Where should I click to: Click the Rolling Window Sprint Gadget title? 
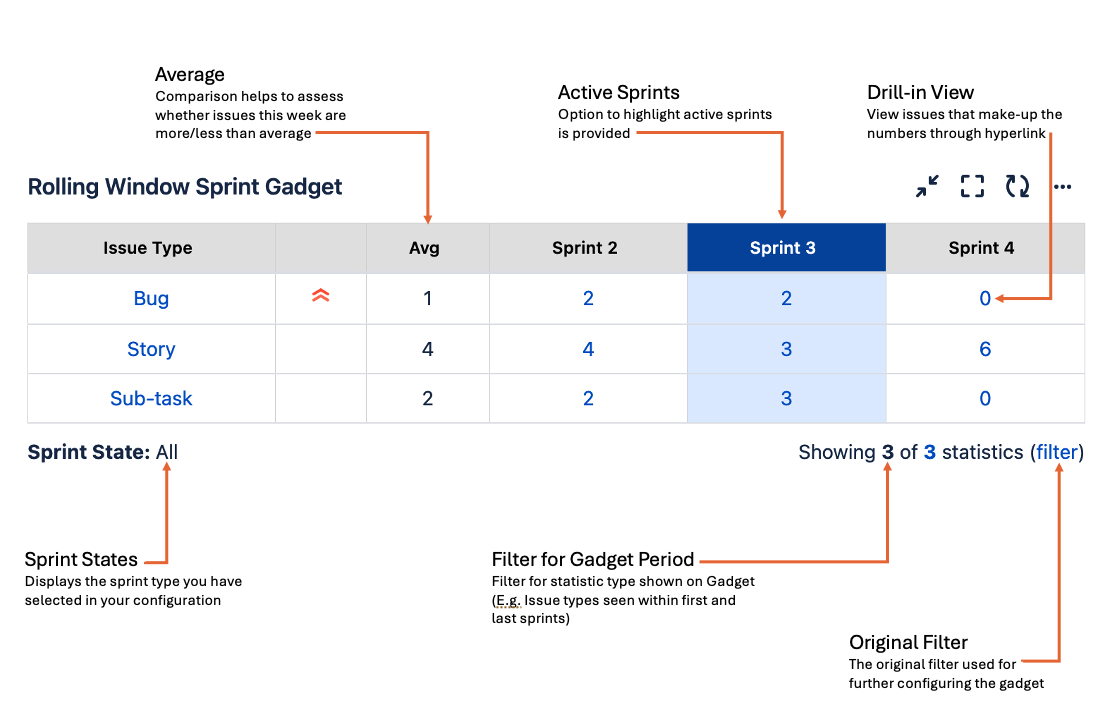click(184, 186)
